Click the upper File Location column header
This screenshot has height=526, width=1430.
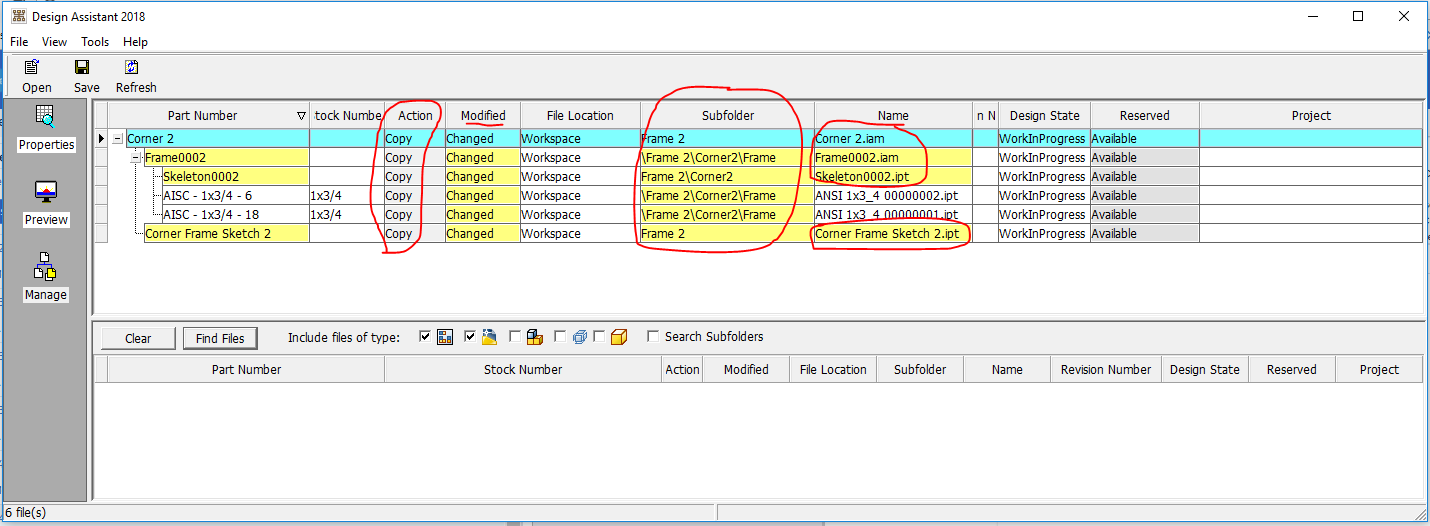coord(580,116)
